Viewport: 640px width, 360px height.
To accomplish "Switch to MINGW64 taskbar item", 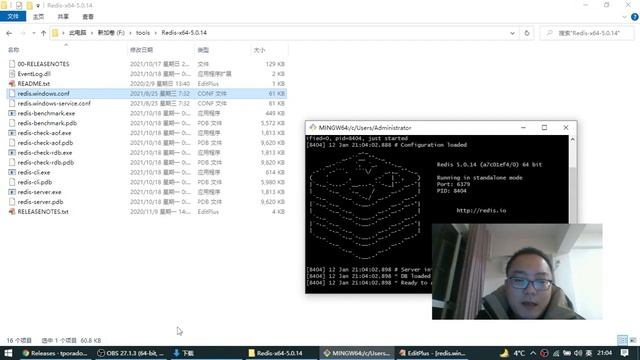I will click(357, 353).
